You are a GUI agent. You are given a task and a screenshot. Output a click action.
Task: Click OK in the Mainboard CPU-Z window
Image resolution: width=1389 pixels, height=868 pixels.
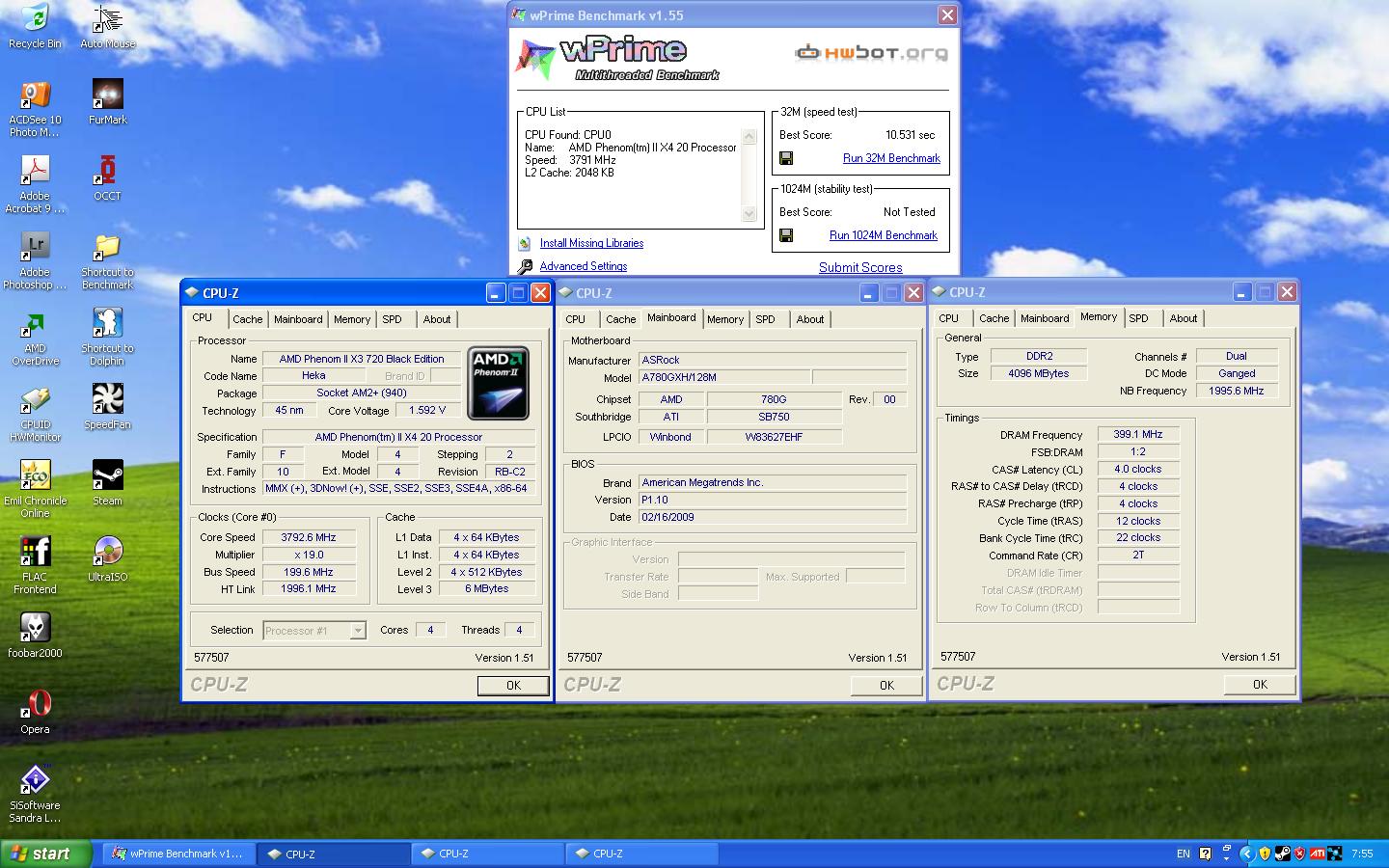point(886,686)
